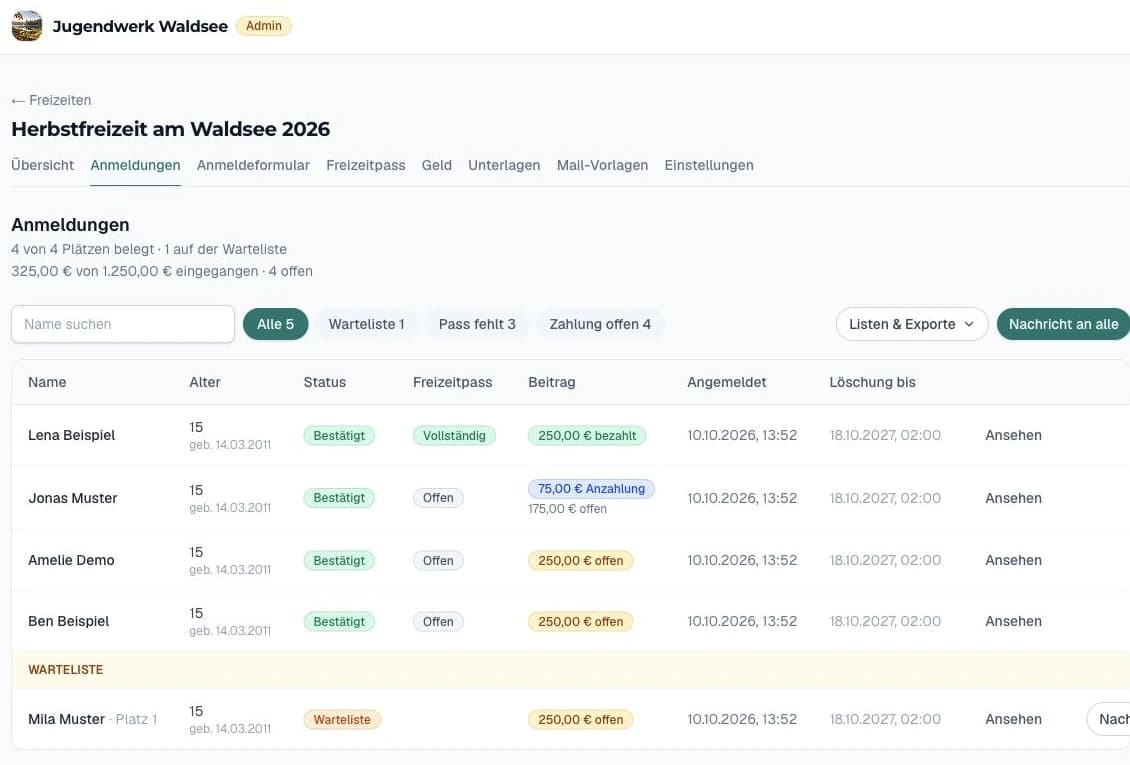Go to the Geld tab
This screenshot has height=765, width=1130.
[x=437, y=165]
